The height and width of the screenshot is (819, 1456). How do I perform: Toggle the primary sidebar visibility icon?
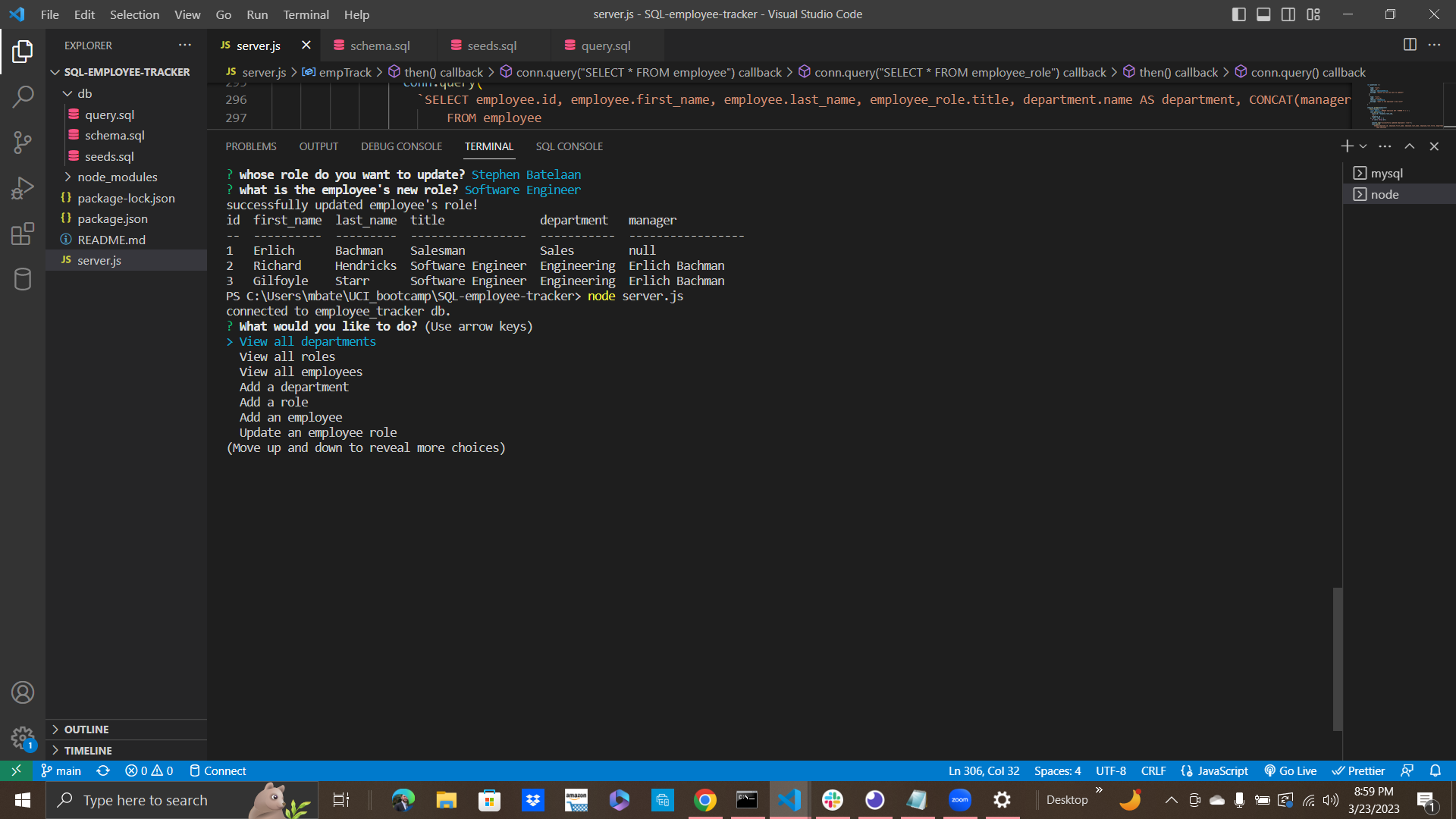coord(1238,14)
